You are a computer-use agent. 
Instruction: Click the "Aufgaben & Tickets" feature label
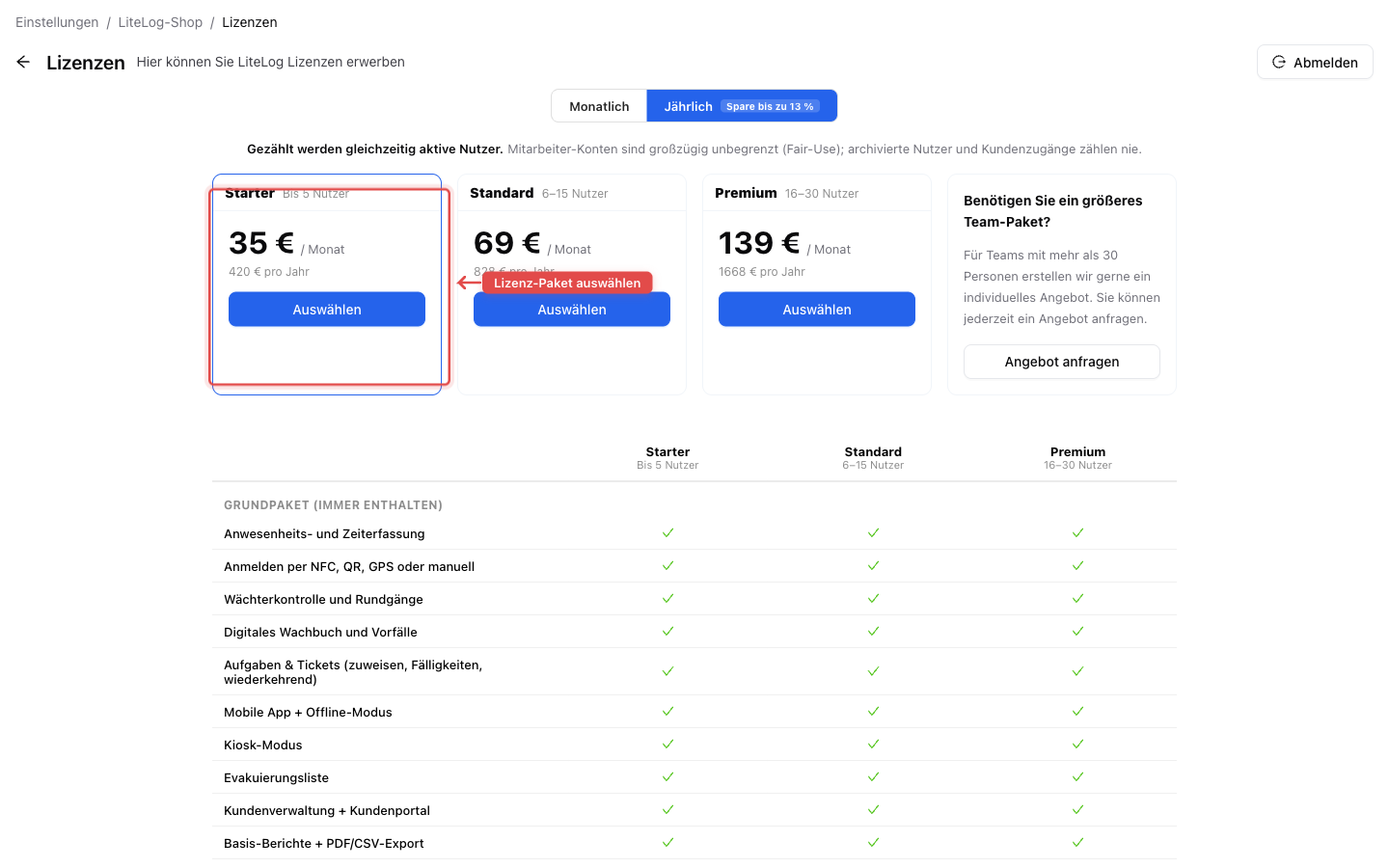point(353,672)
